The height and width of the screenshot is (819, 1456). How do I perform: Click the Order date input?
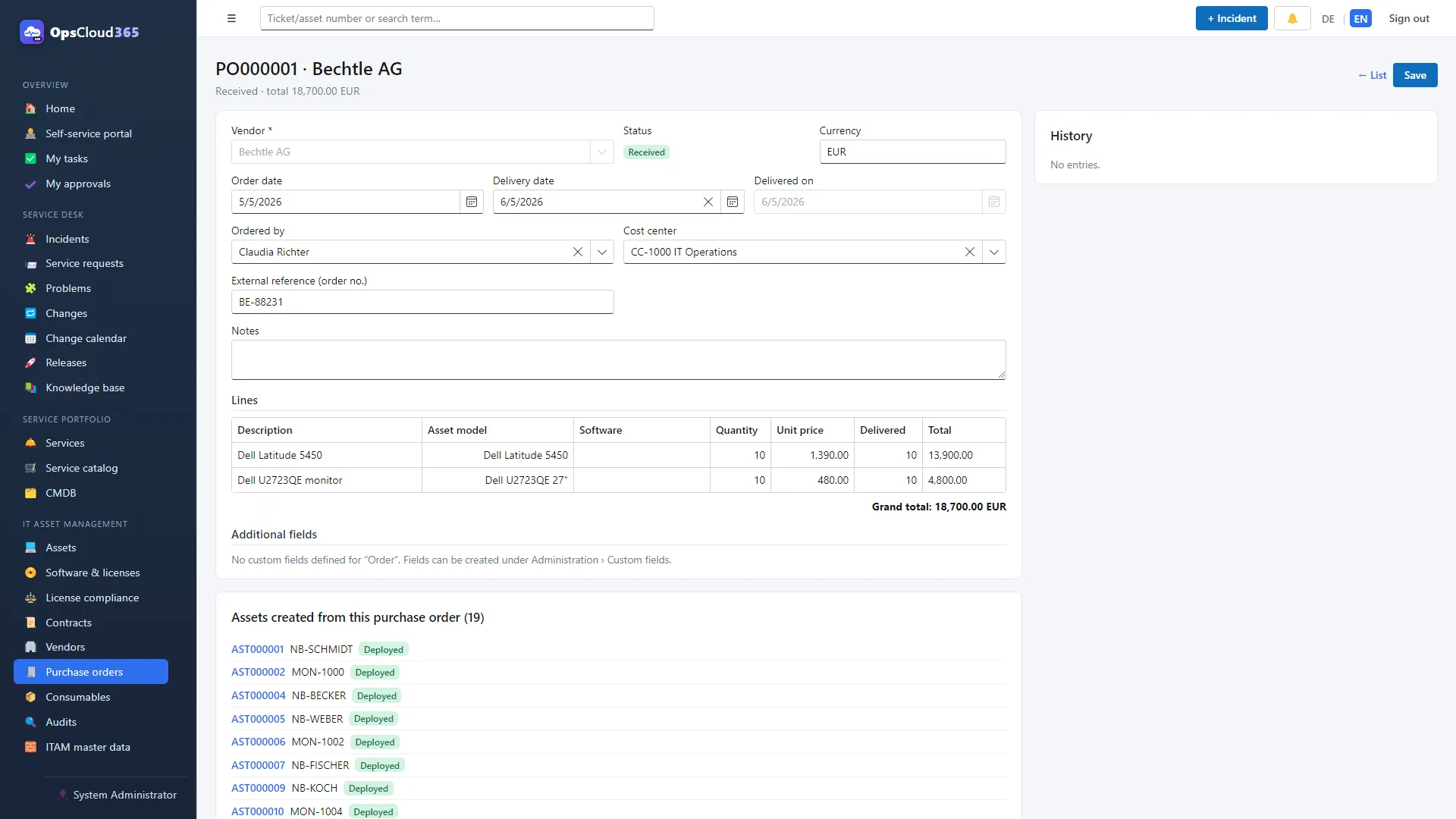(x=346, y=202)
